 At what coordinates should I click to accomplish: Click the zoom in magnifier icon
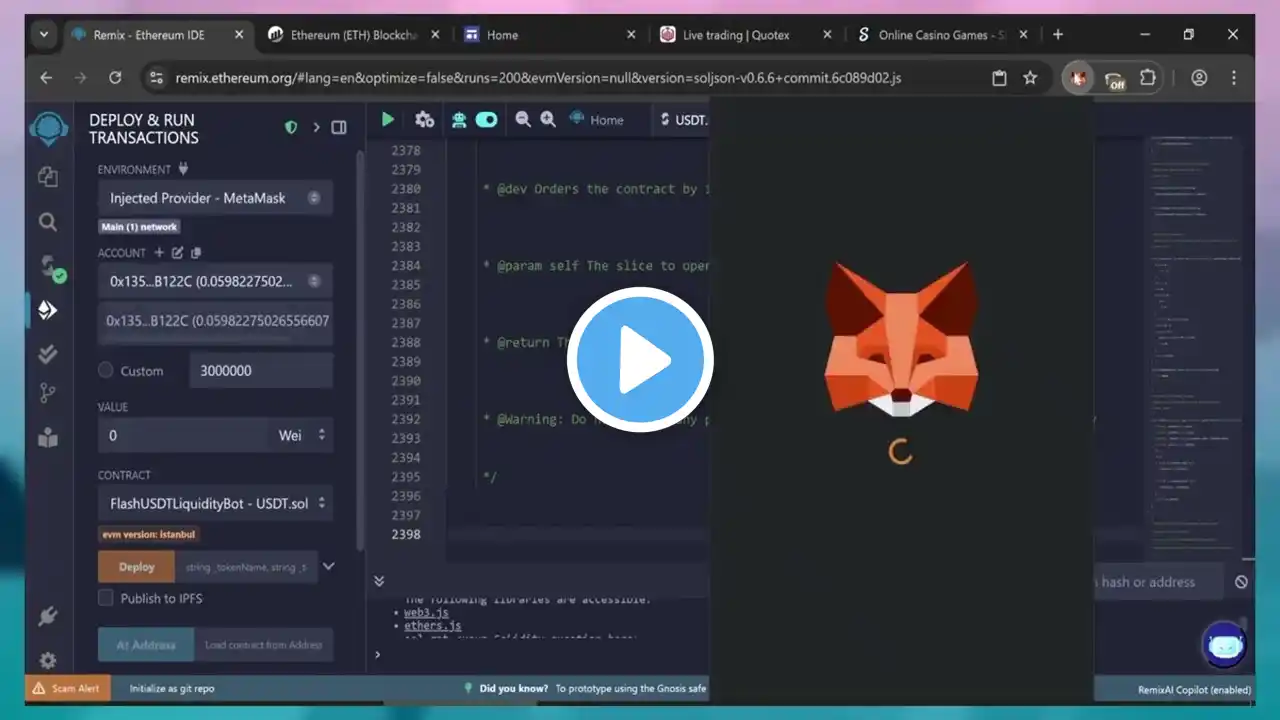click(x=548, y=120)
